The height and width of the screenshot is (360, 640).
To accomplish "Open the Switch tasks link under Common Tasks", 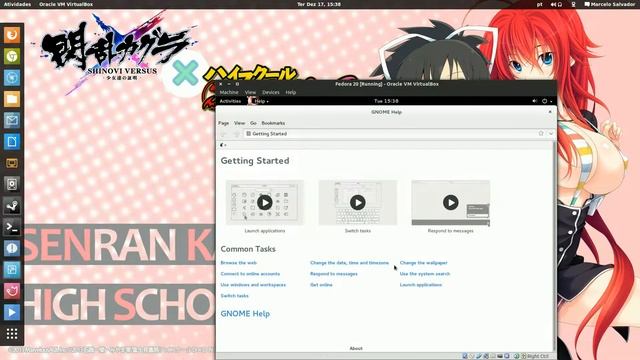I will click(x=234, y=296).
